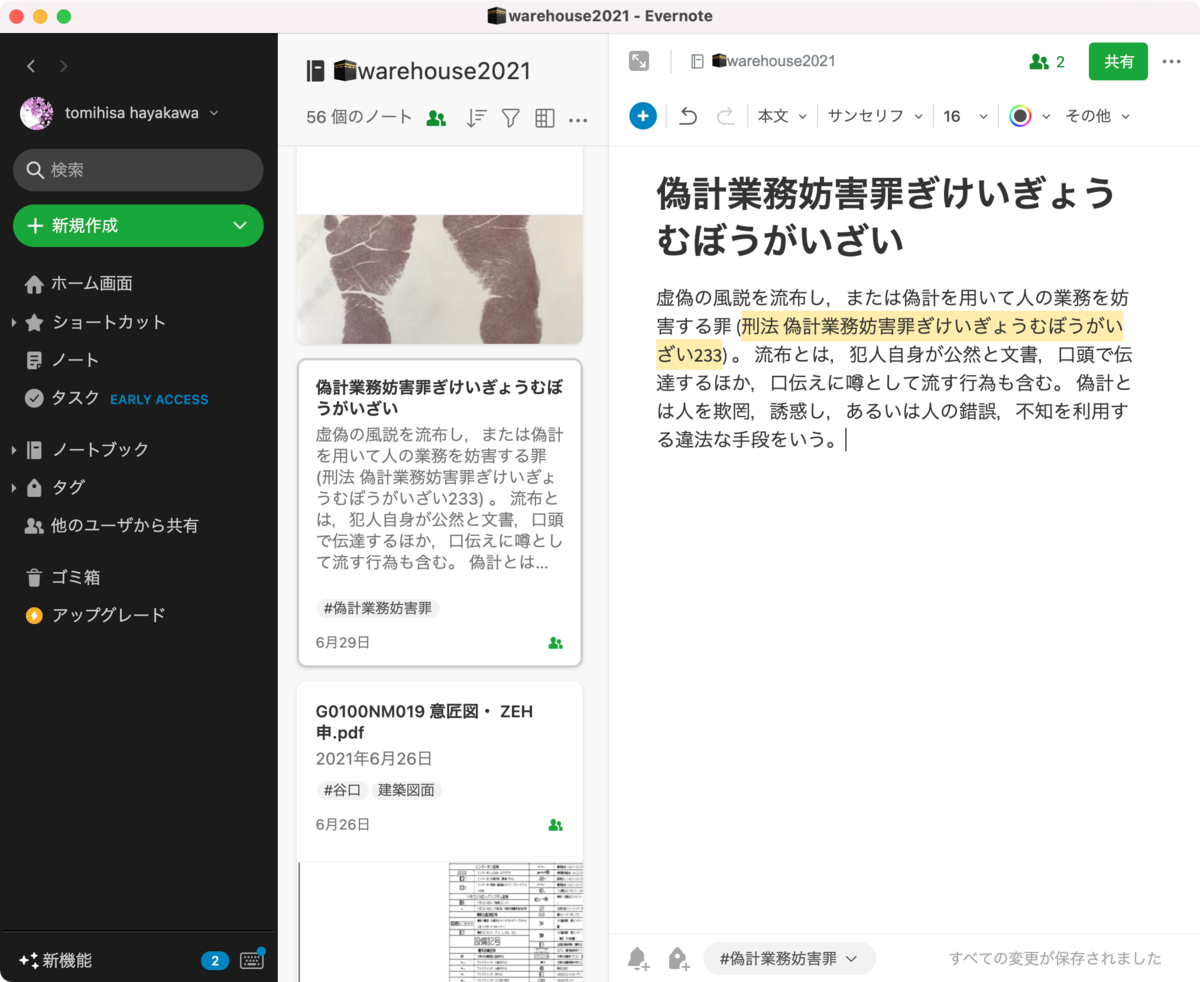
Task: Open 新機能 what's new
Action: pyautogui.click(x=56, y=960)
